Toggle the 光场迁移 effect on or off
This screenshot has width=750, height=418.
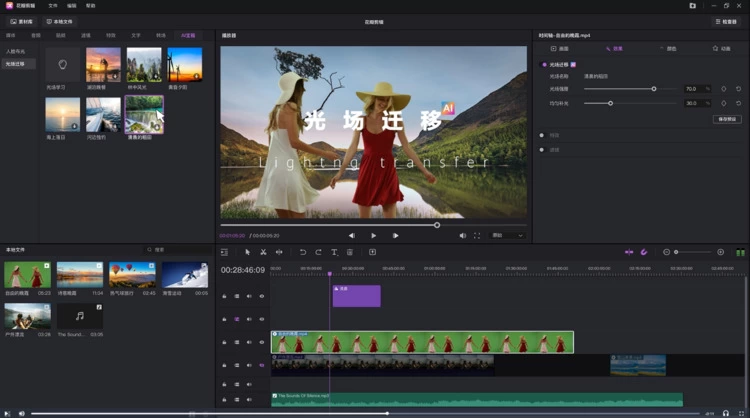[x=544, y=64]
